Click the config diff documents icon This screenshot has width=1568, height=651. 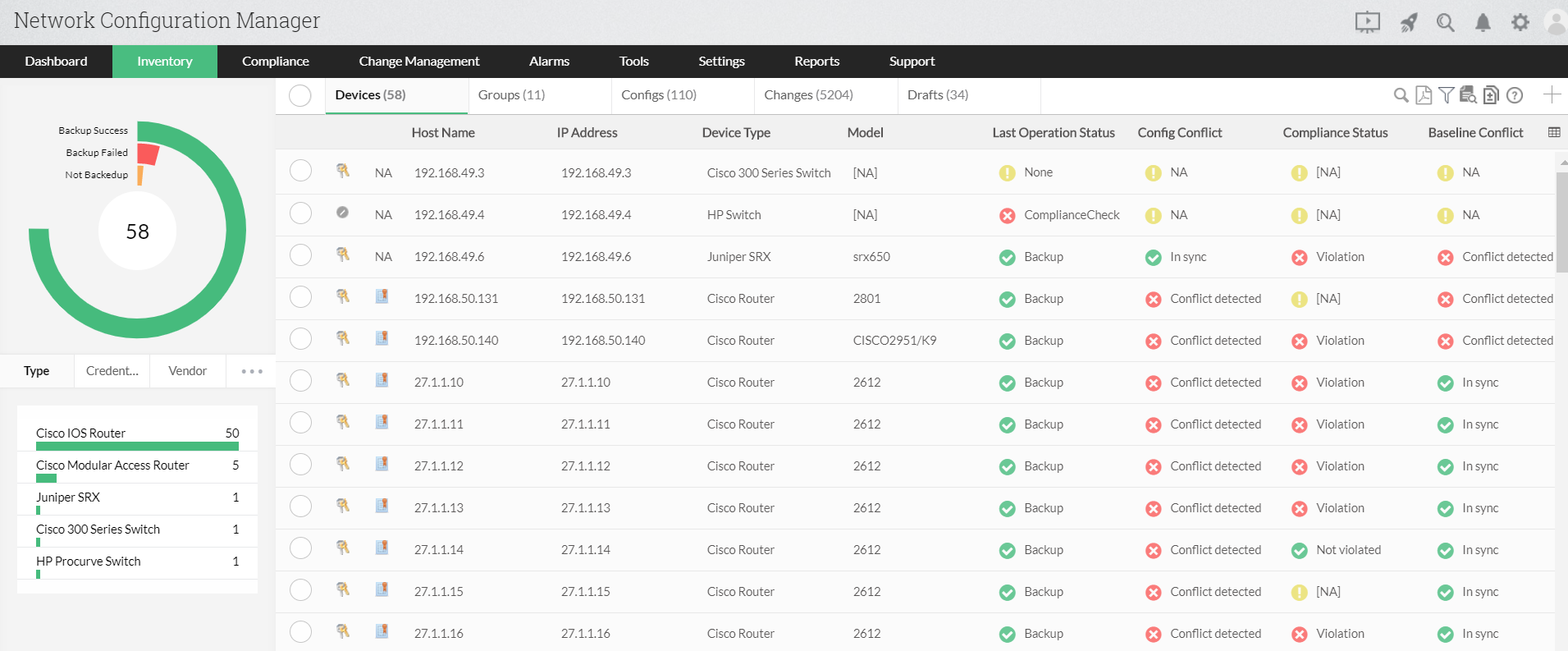(1491, 95)
